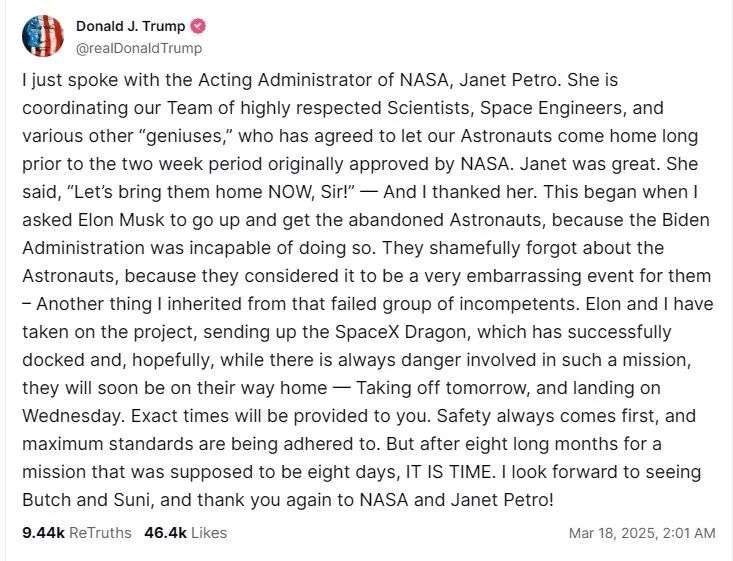733x561 pixels.
Task: Open the Donald J. Trump display name
Action: tap(131, 26)
